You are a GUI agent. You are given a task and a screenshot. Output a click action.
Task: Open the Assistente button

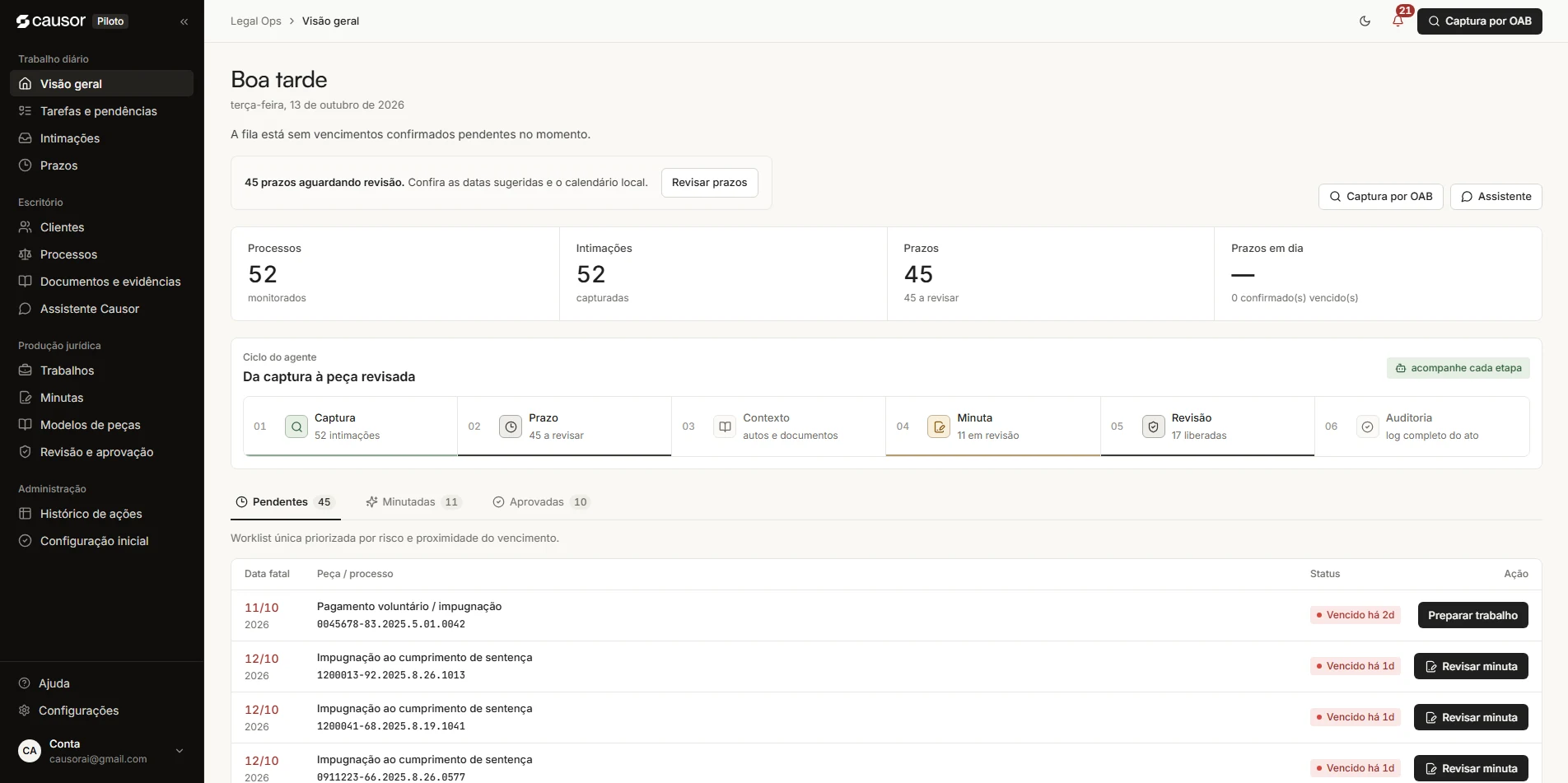tap(1496, 196)
